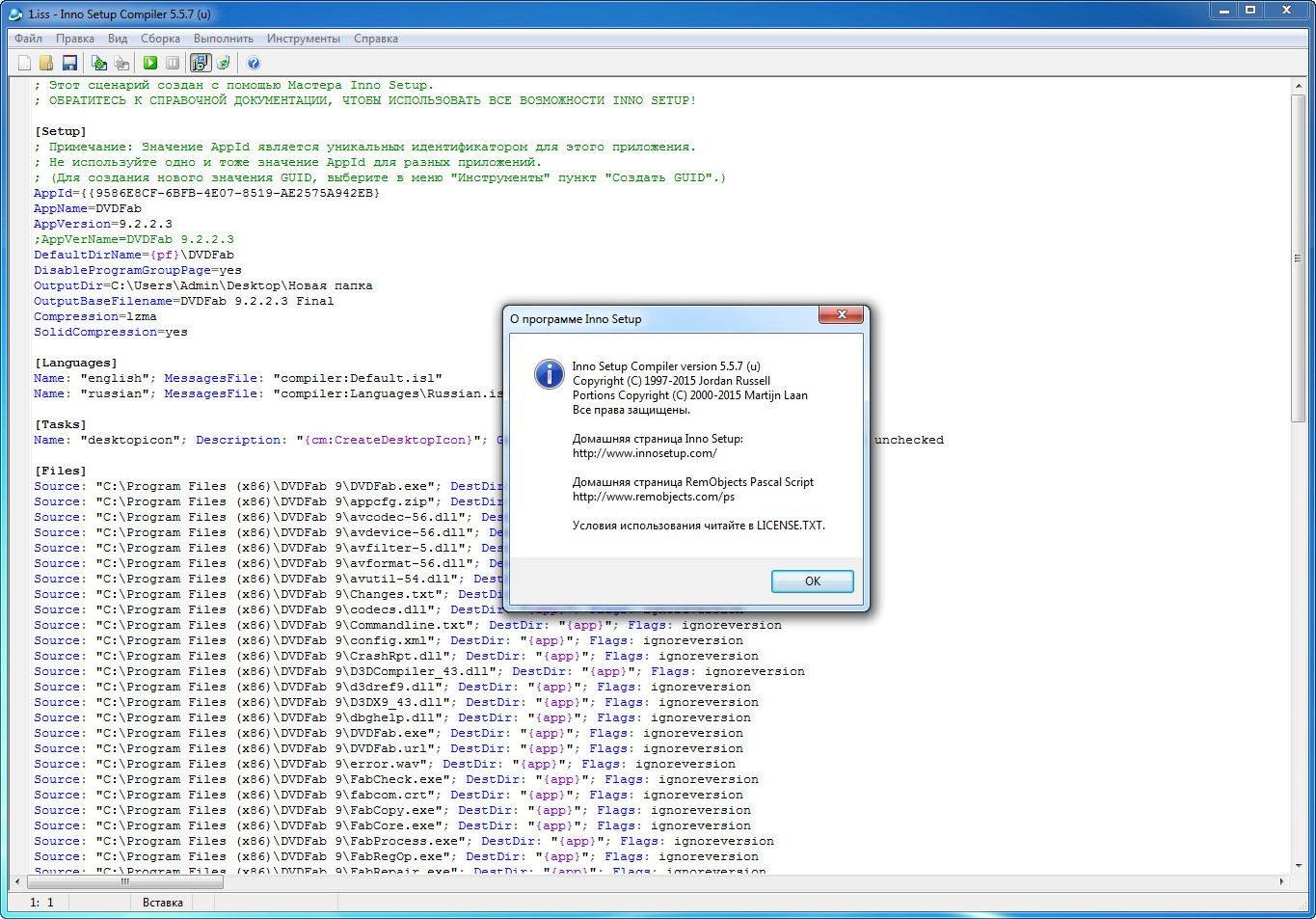Viewport: 1316px width, 919px height.
Task: Click the Source line for dbghelp.dll
Action: [392, 717]
